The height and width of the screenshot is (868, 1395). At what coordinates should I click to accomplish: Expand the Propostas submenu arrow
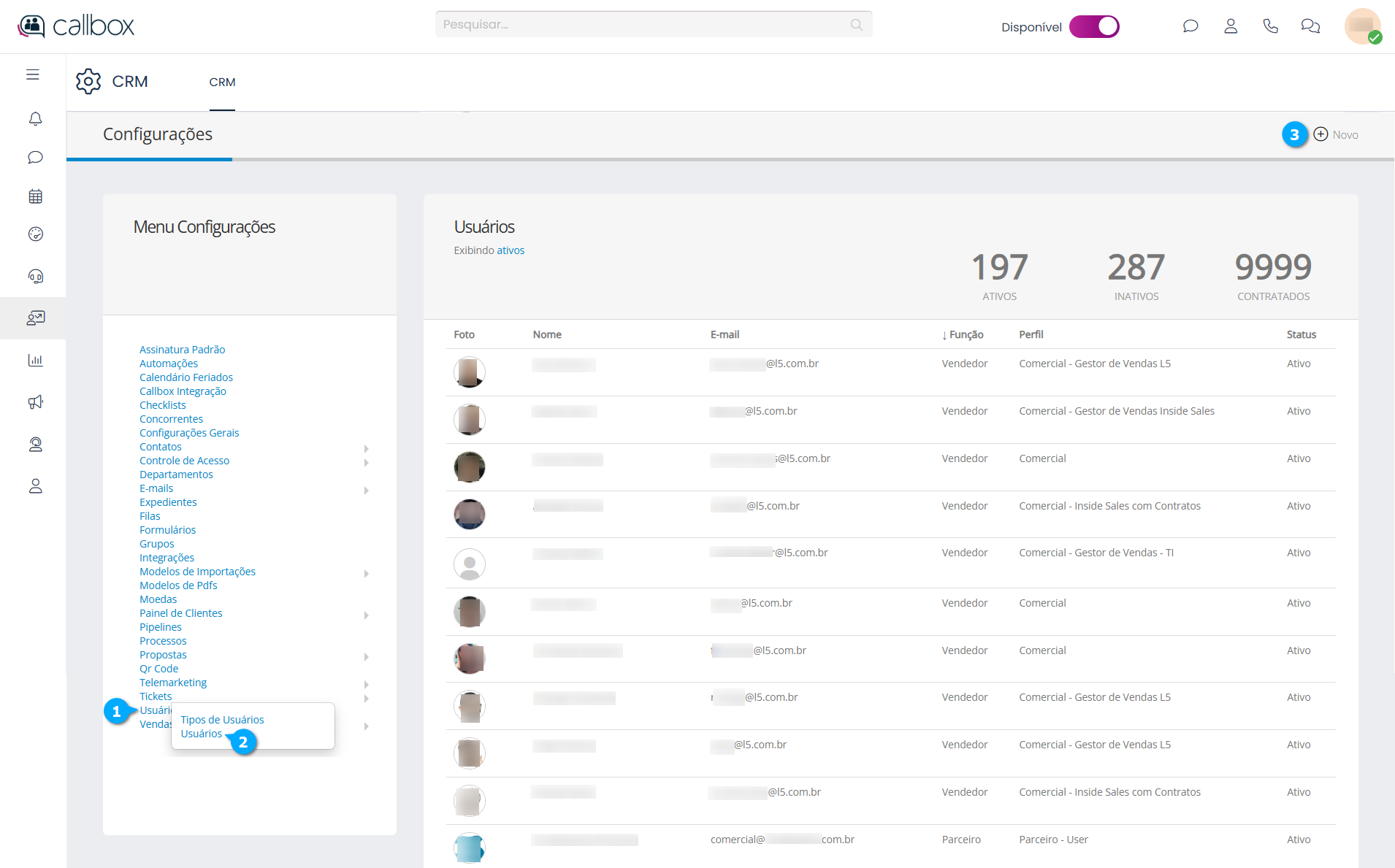click(x=366, y=656)
